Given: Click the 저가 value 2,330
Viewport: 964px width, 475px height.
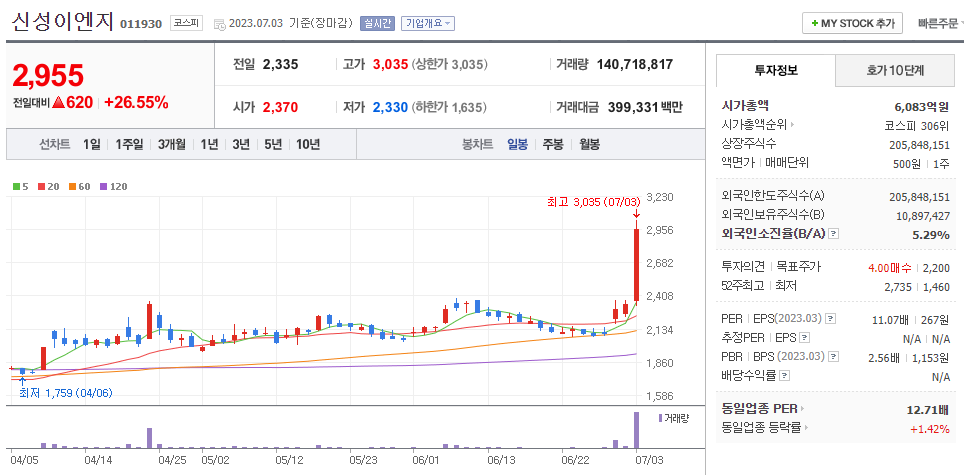Looking at the screenshot, I should 390,108.
